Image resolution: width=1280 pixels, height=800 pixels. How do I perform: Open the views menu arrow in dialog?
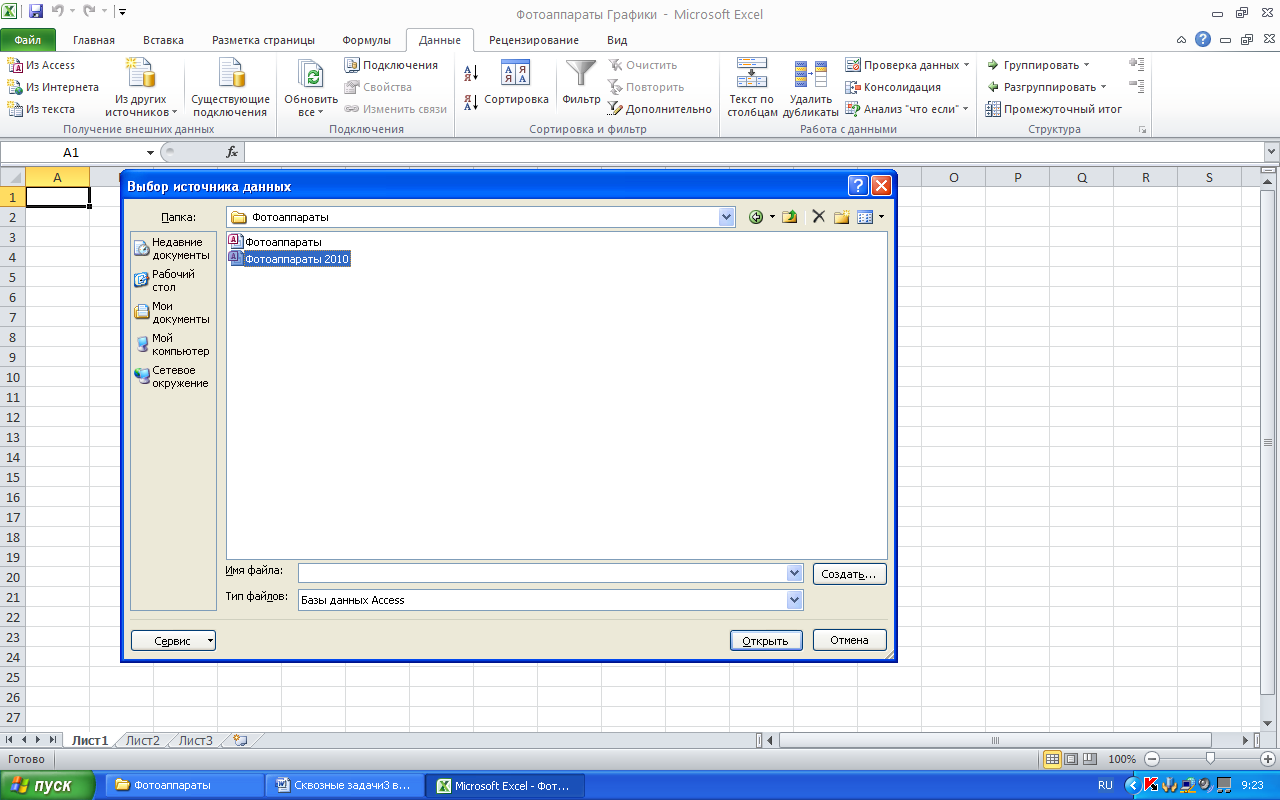[x=881, y=217]
